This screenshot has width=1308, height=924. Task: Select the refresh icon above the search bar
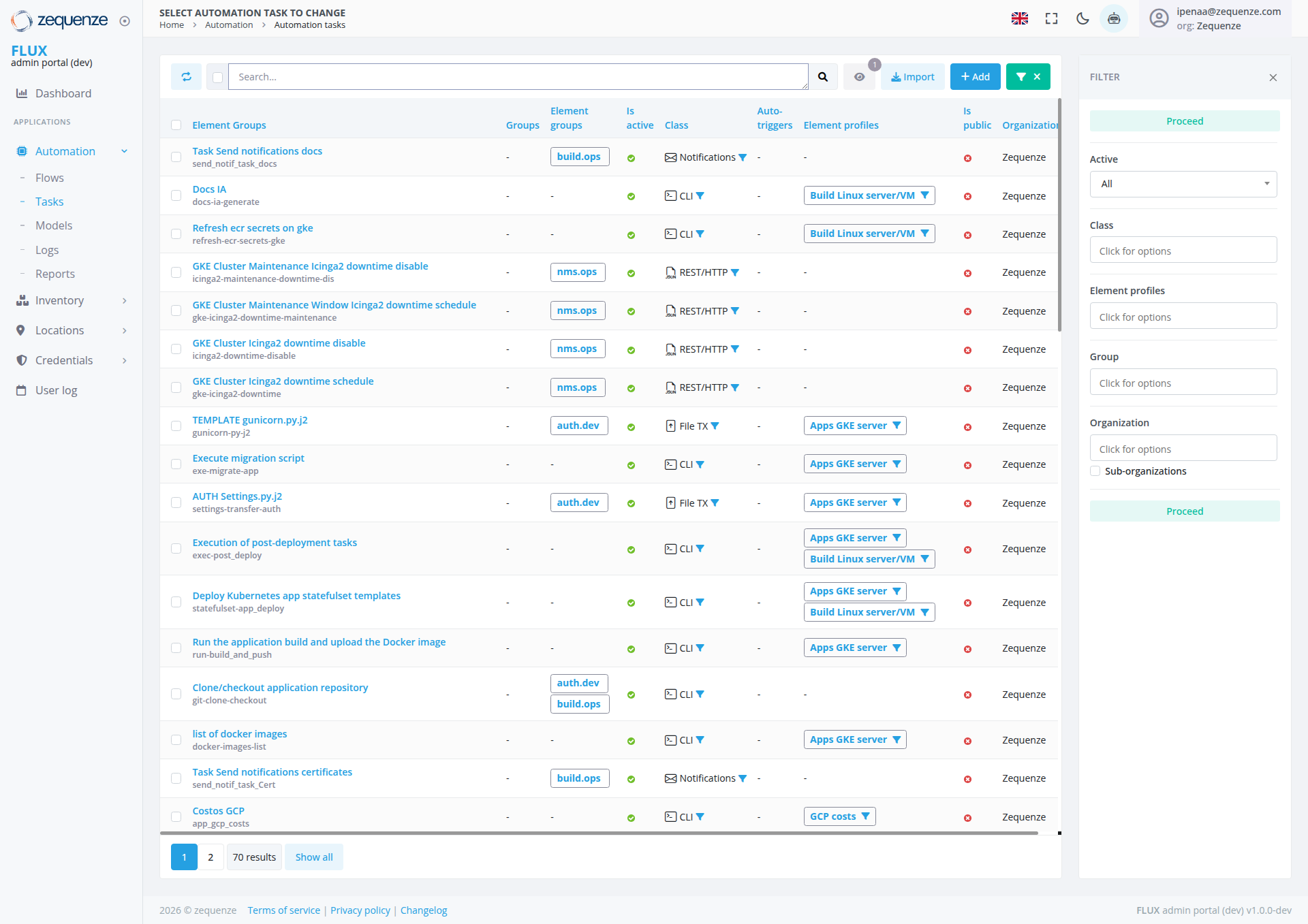tap(185, 76)
